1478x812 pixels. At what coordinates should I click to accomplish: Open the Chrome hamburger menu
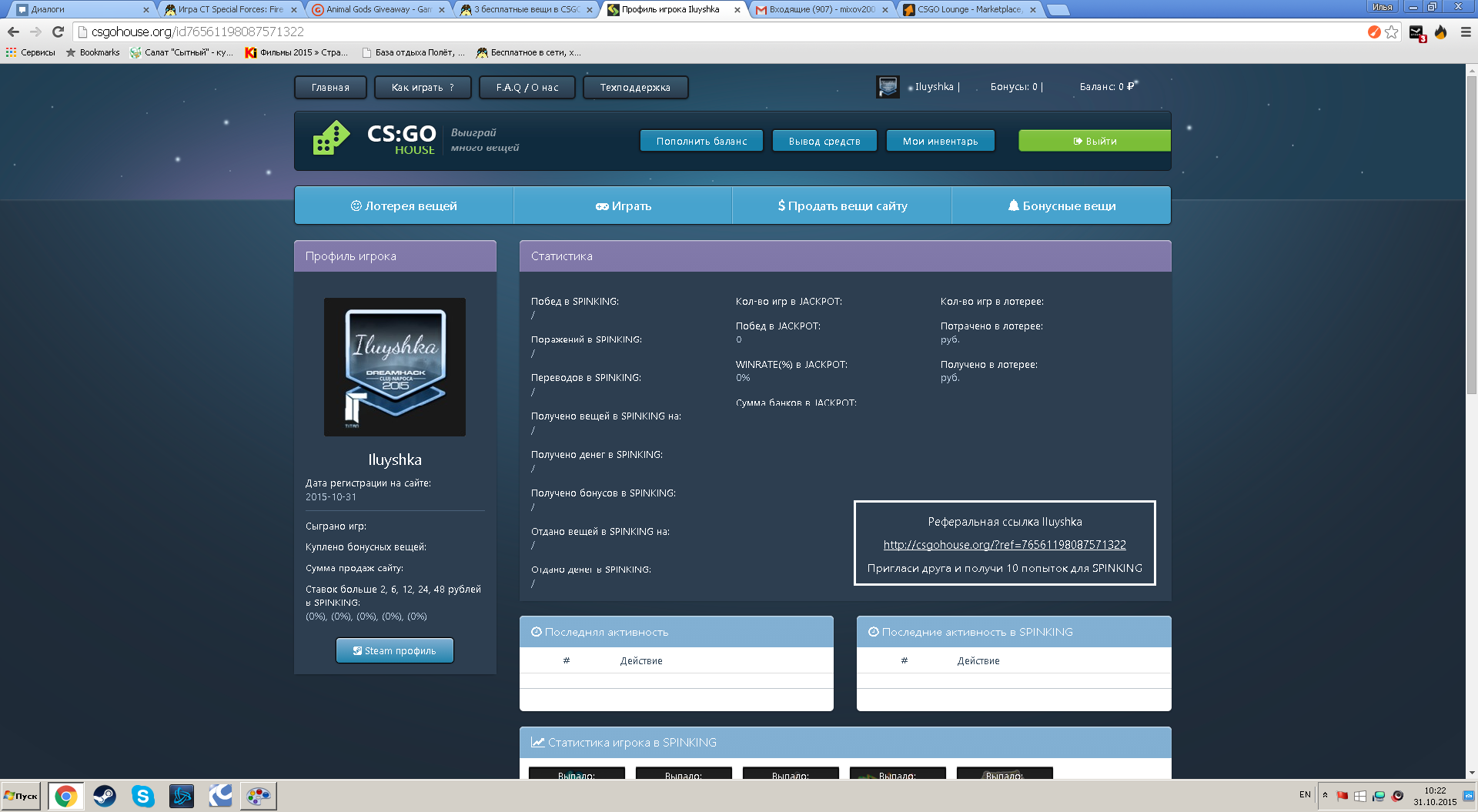tap(1466, 32)
